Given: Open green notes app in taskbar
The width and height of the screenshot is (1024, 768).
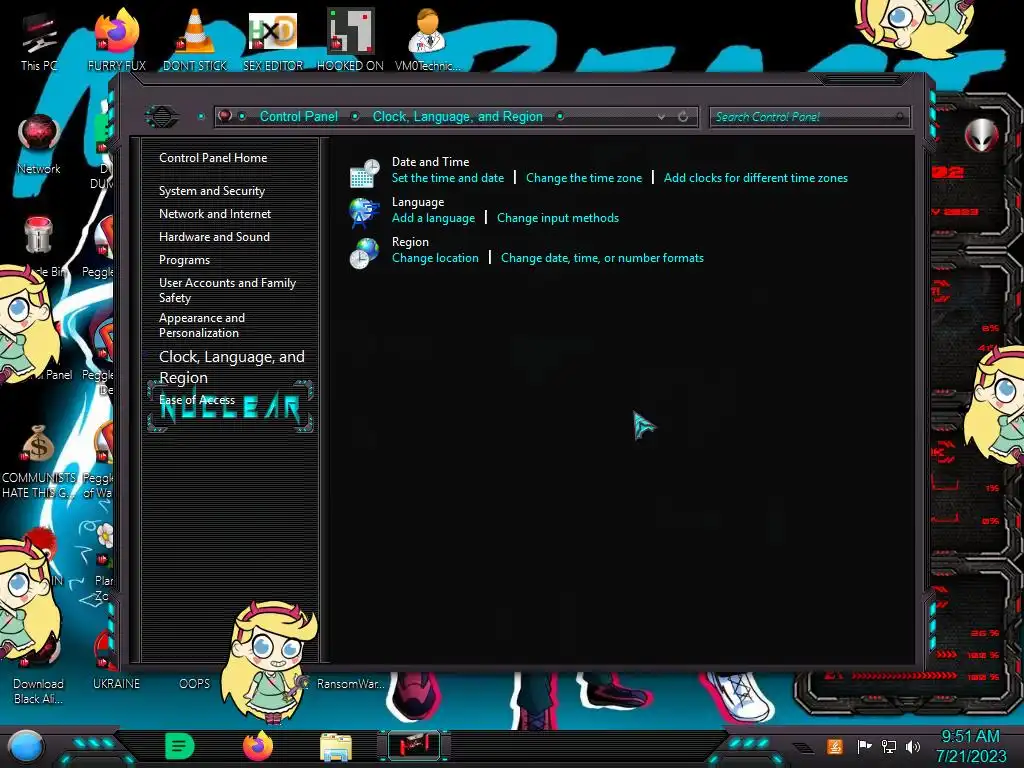Looking at the screenshot, I should click(180, 746).
